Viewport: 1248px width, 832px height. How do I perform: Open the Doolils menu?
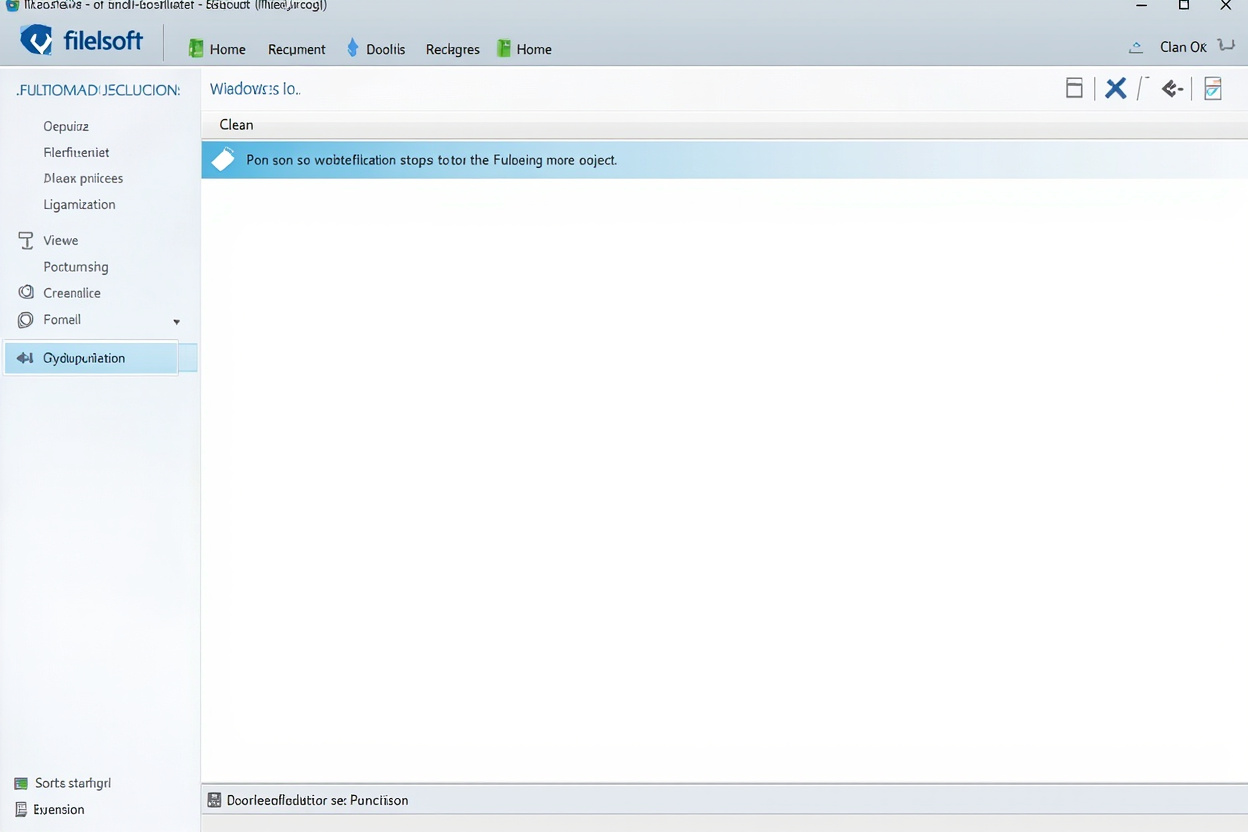pyautogui.click(x=385, y=49)
